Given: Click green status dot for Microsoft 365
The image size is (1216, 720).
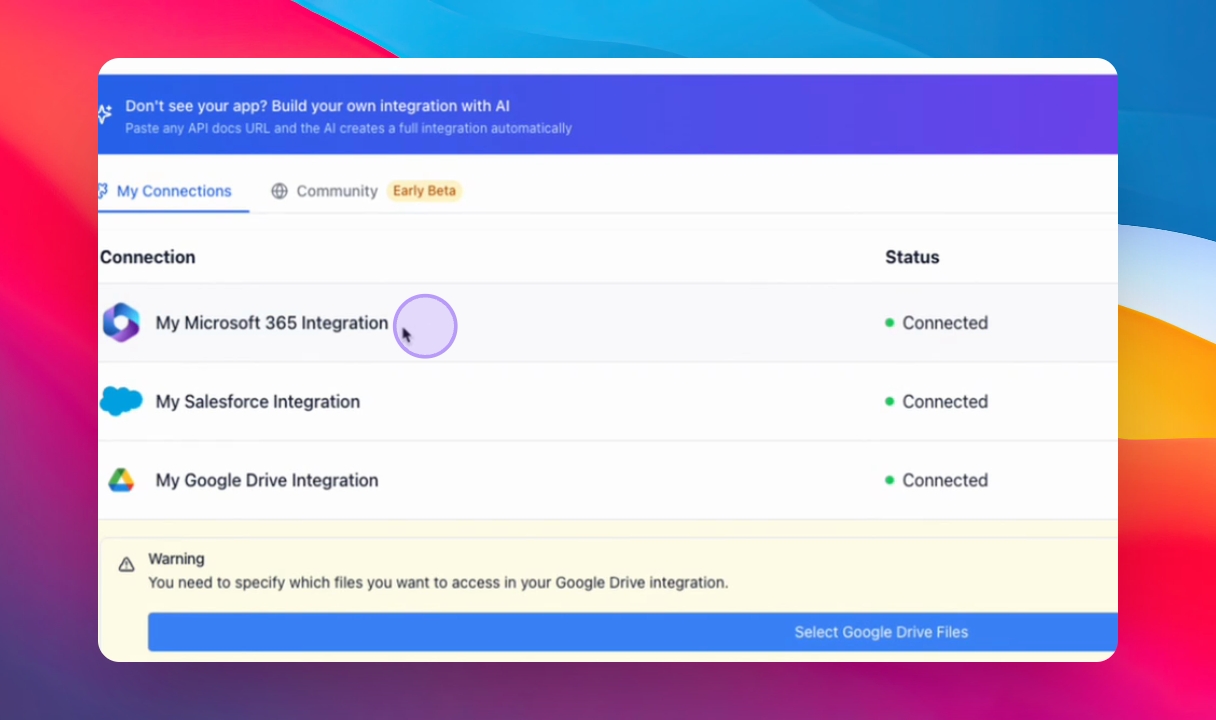Looking at the screenshot, I should pos(889,323).
